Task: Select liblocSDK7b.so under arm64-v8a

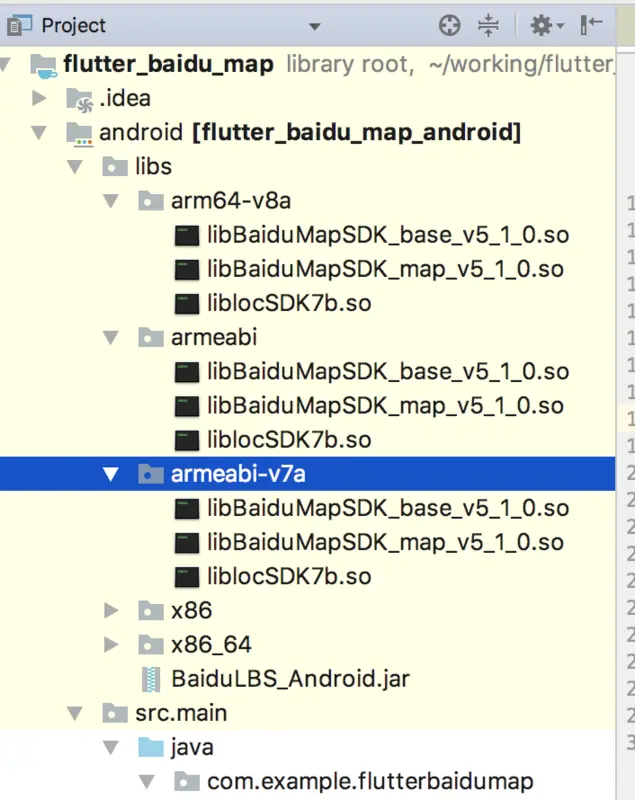Action: pos(308,304)
